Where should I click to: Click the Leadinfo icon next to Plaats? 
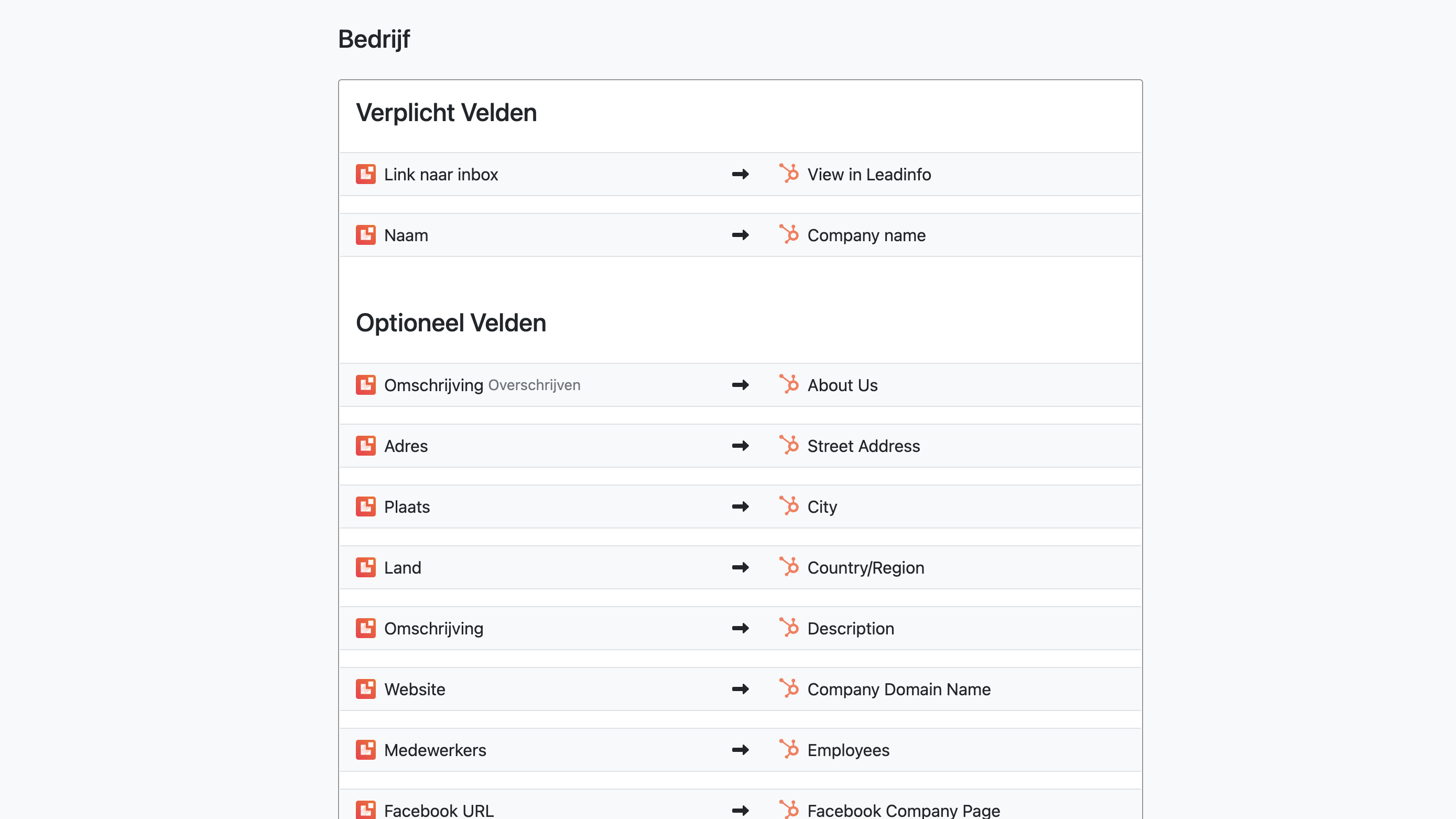pyautogui.click(x=366, y=506)
